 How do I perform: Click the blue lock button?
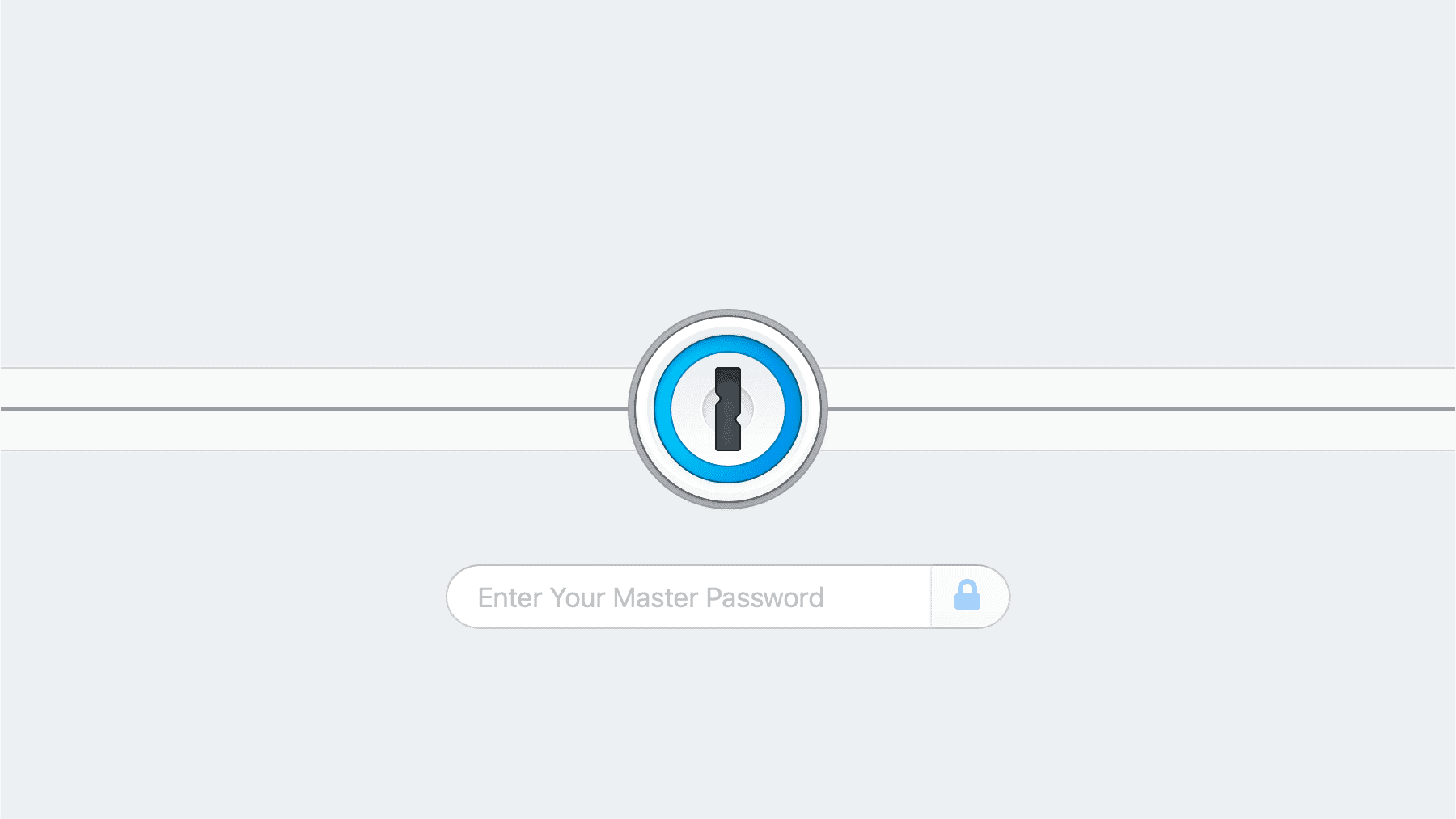tap(967, 596)
